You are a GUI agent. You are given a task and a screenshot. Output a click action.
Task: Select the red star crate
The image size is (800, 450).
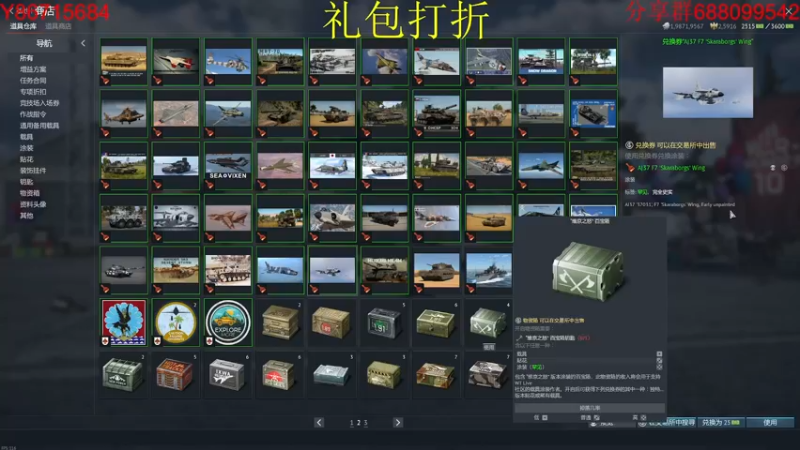279,374
